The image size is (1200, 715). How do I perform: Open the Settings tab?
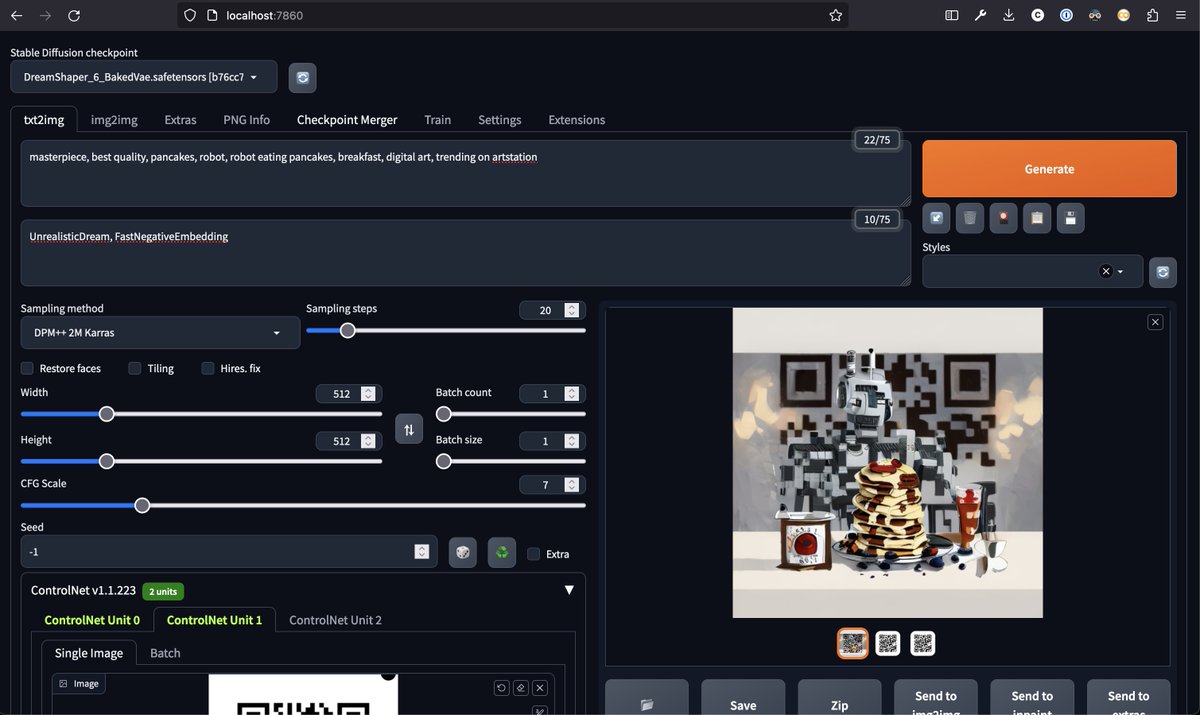(x=499, y=120)
